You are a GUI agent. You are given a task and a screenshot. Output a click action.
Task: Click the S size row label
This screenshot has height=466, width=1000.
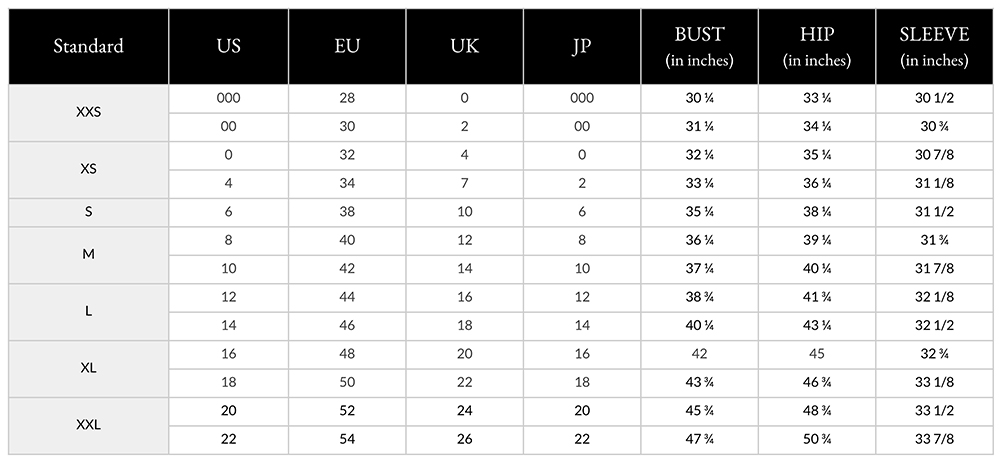coord(88,212)
